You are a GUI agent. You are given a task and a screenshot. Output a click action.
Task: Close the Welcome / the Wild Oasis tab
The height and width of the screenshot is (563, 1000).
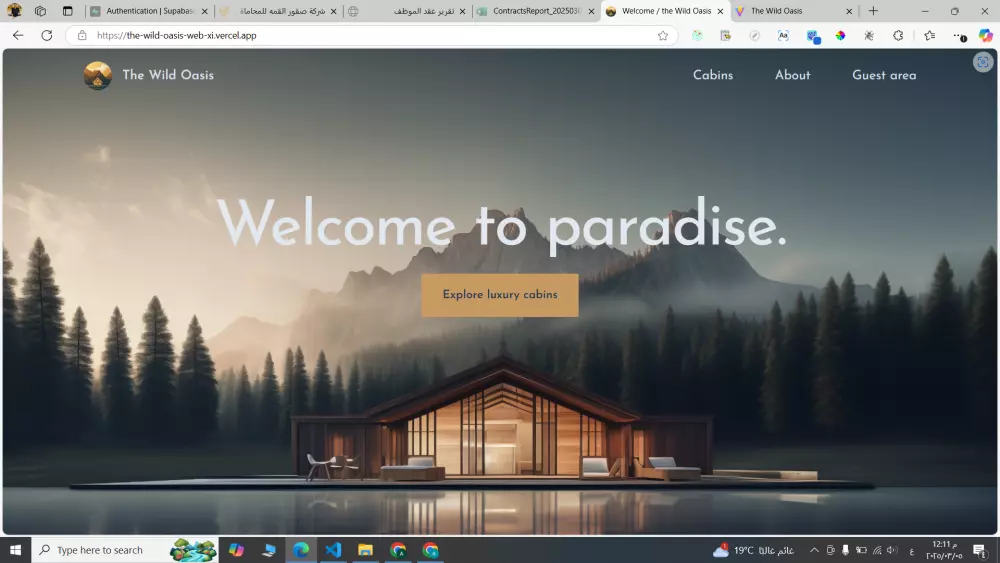click(x=720, y=11)
